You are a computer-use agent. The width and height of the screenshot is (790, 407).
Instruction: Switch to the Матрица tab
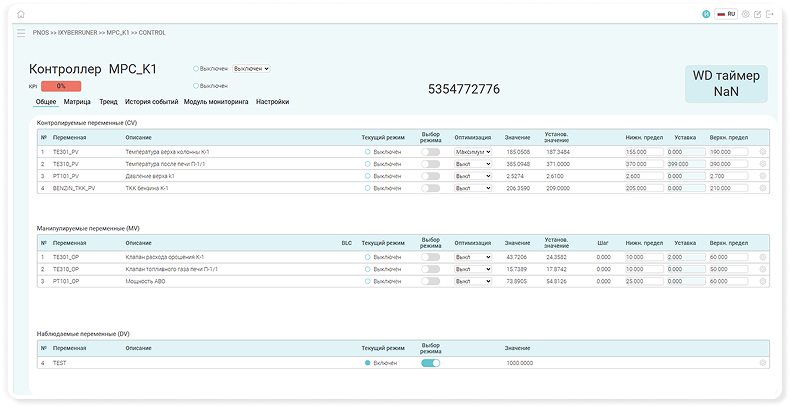click(x=77, y=102)
